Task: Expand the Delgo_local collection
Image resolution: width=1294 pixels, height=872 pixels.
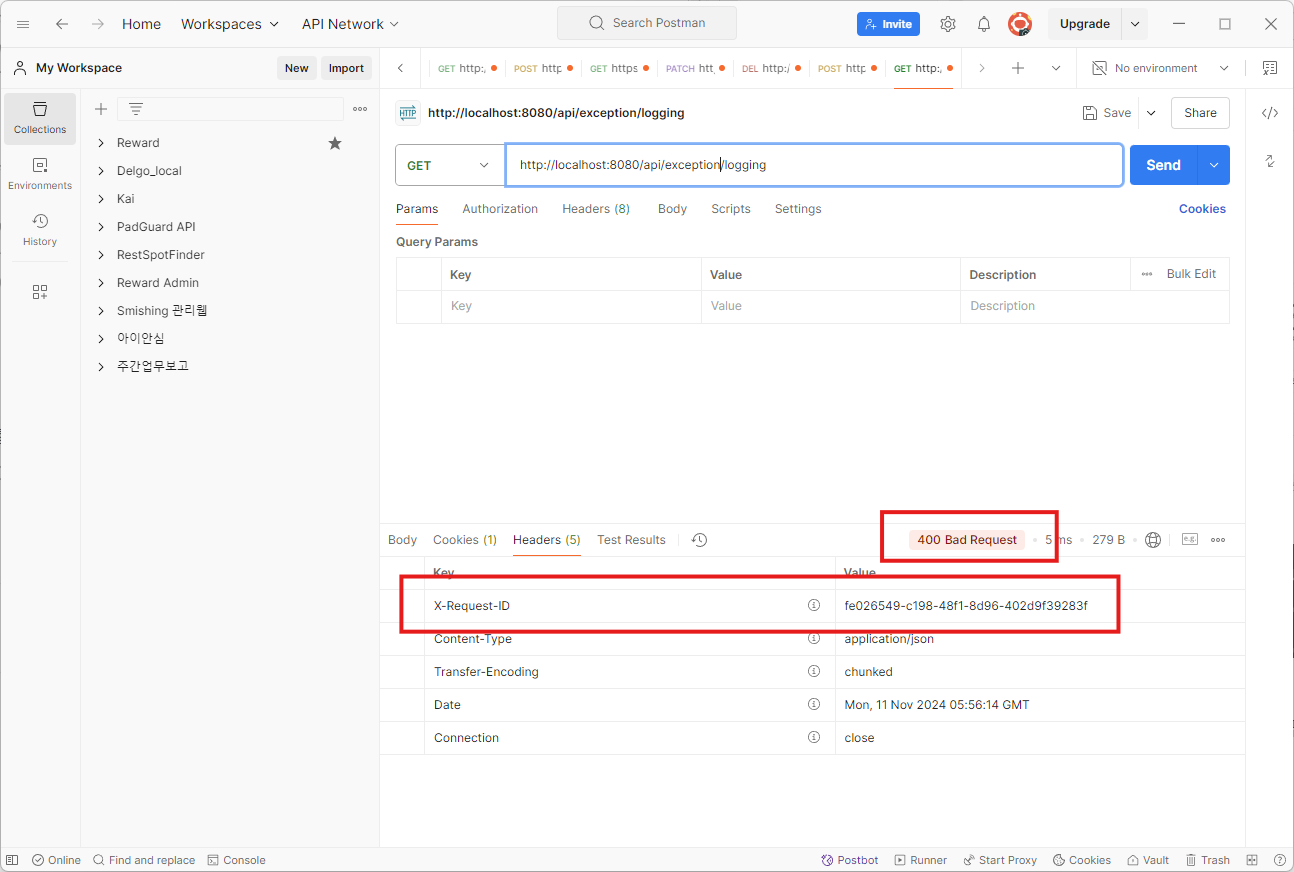Action: (x=100, y=171)
